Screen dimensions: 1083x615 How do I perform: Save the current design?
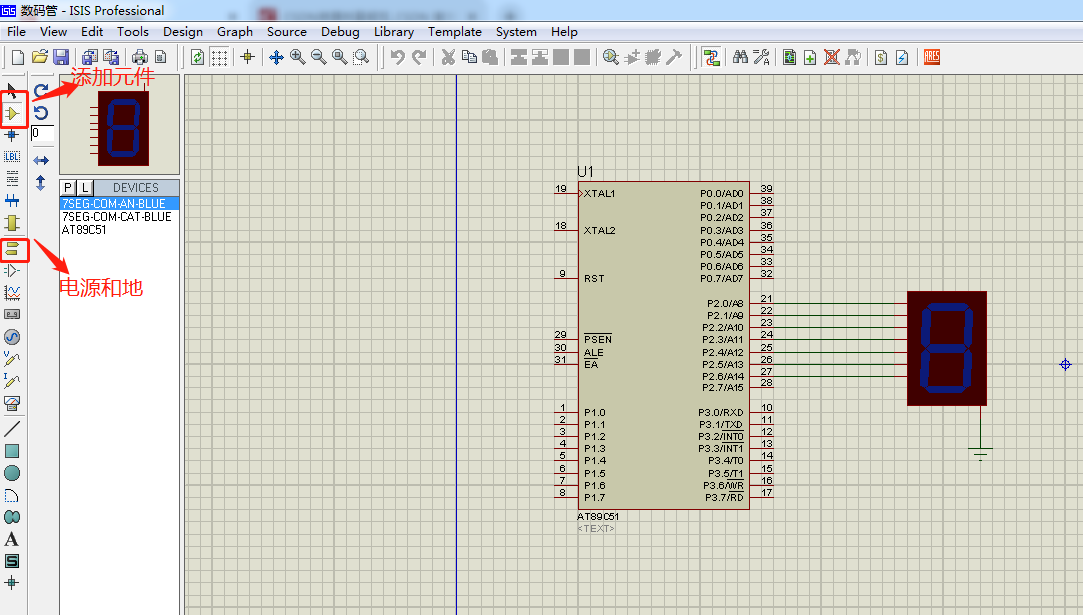click(x=61, y=57)
